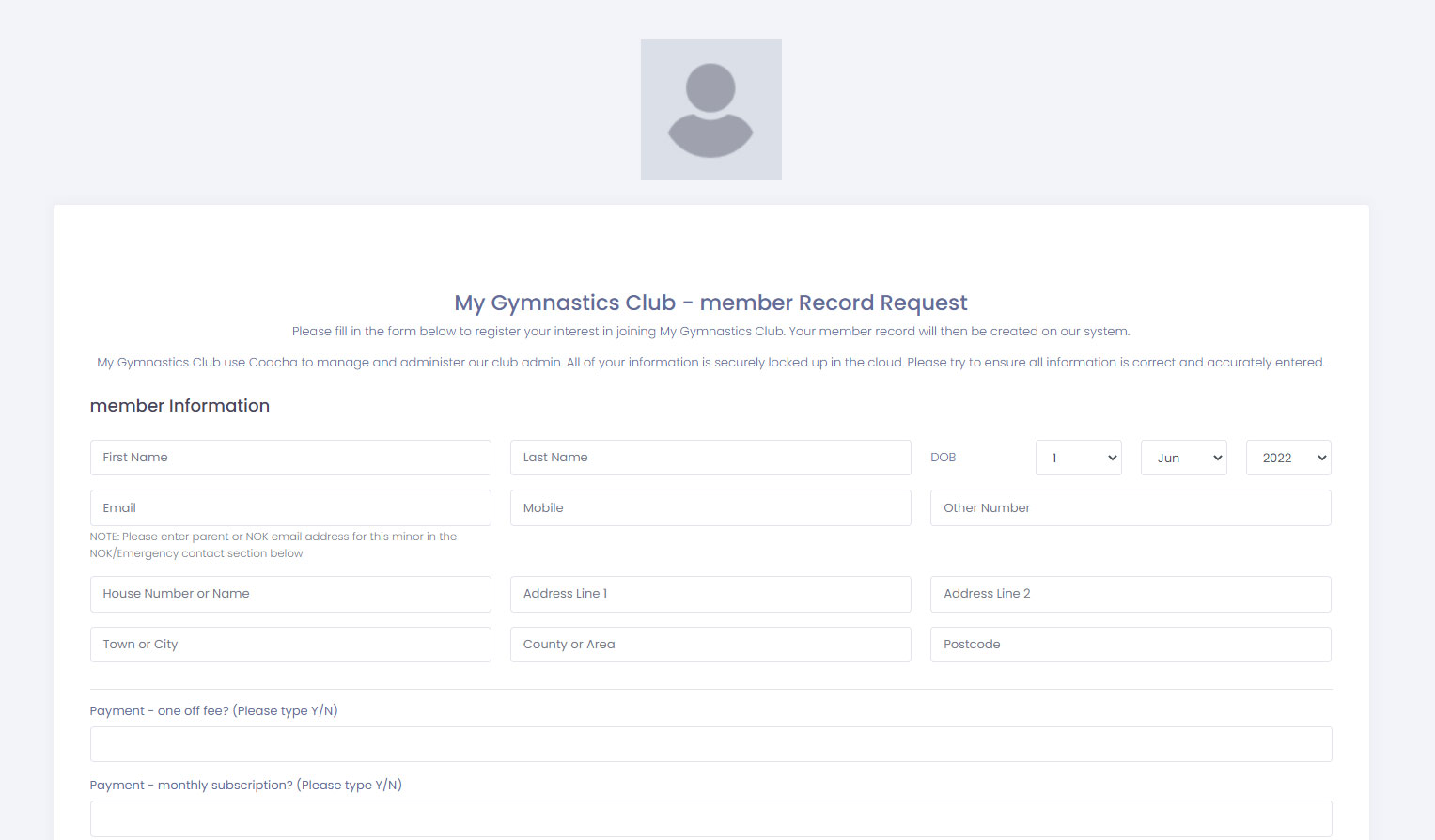Screen dimensions: 1435x840
Task: Select the County or Area field
Action: [x=710, y=645]
